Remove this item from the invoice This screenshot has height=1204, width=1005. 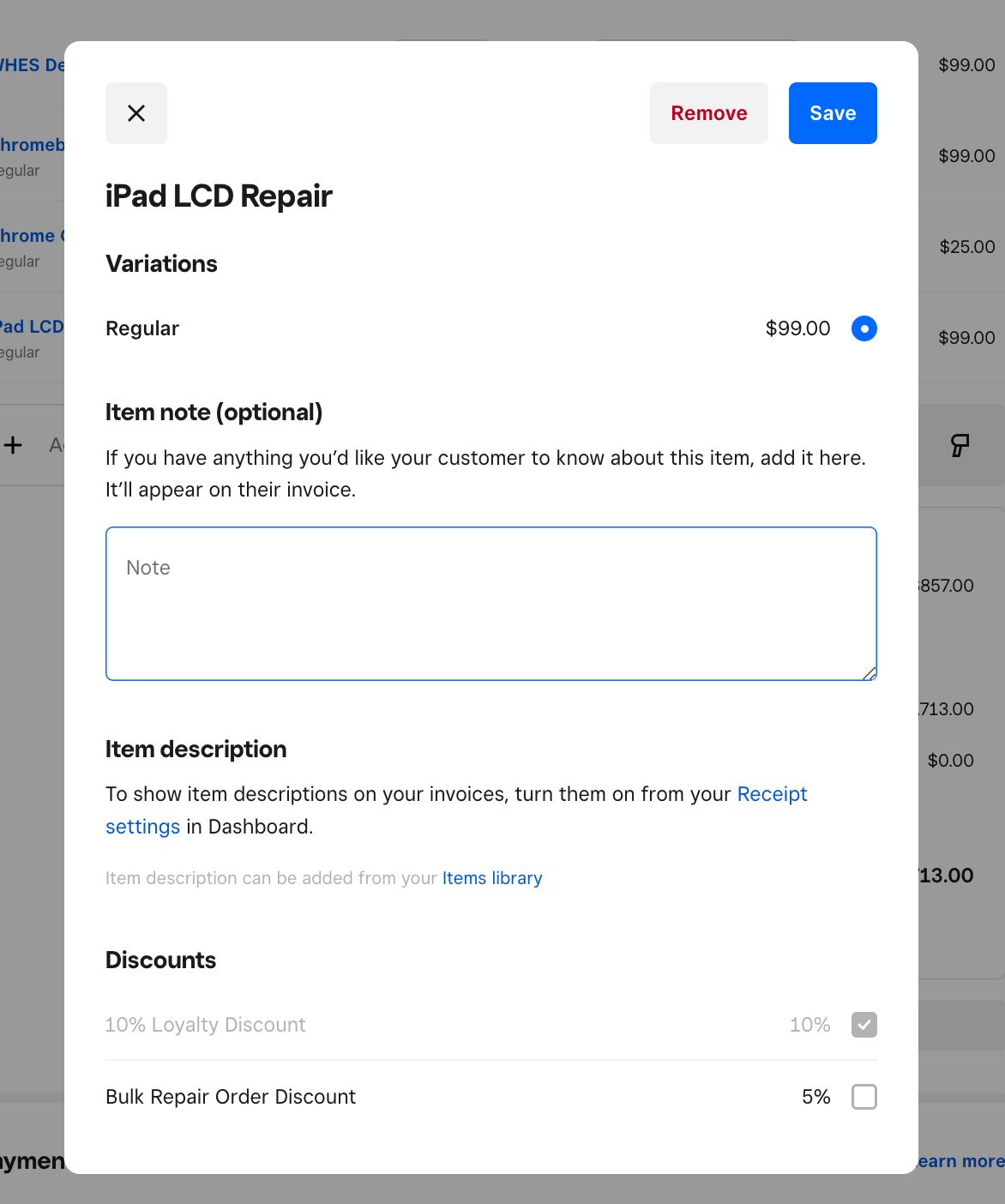click(708, 113)
